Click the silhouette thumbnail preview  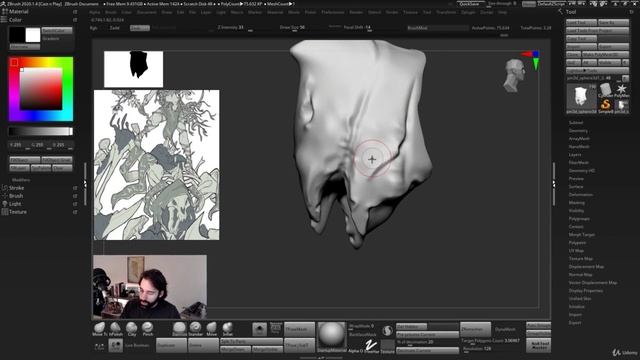133,69
